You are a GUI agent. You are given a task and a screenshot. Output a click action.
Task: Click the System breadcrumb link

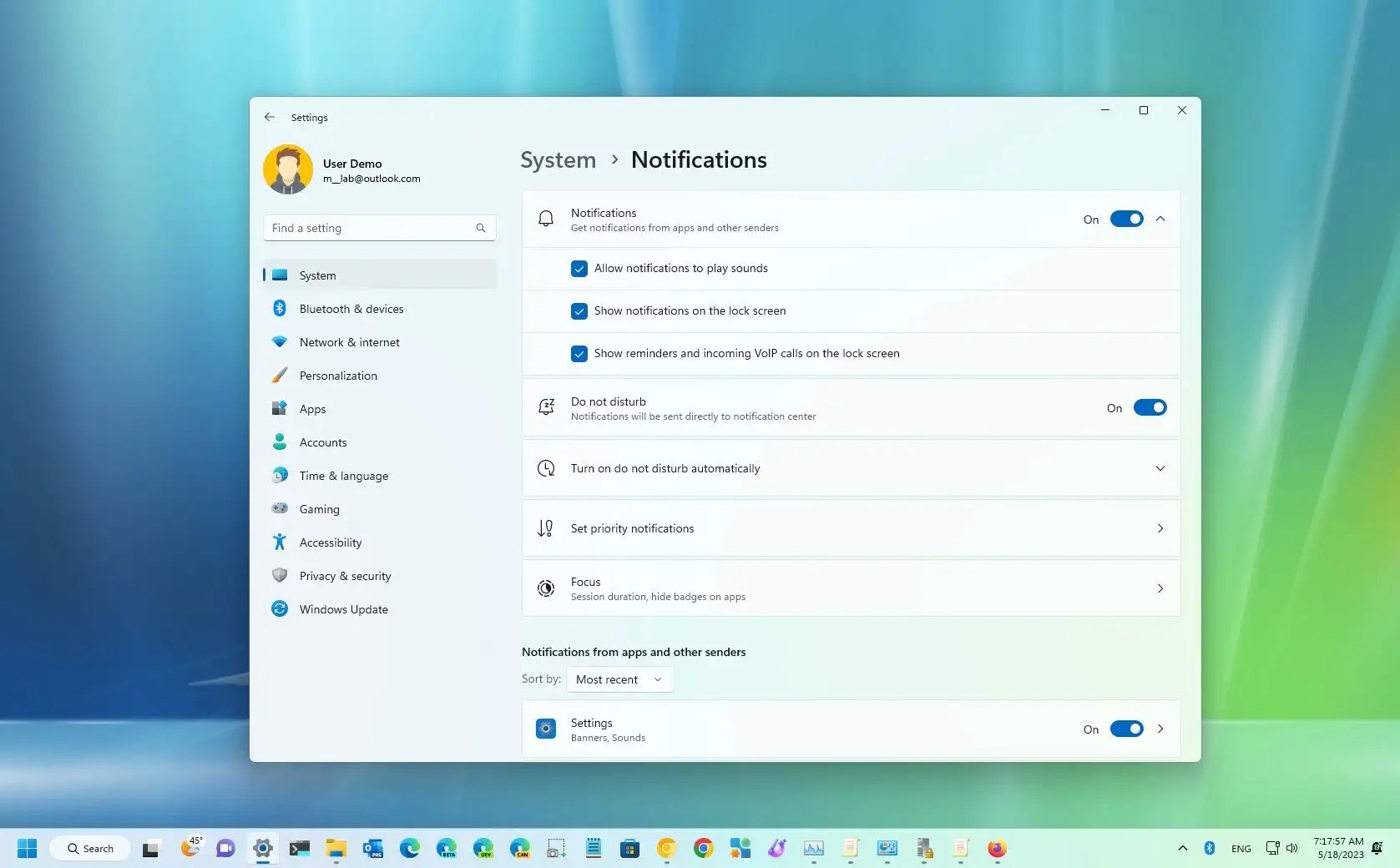tap(557, 159)
